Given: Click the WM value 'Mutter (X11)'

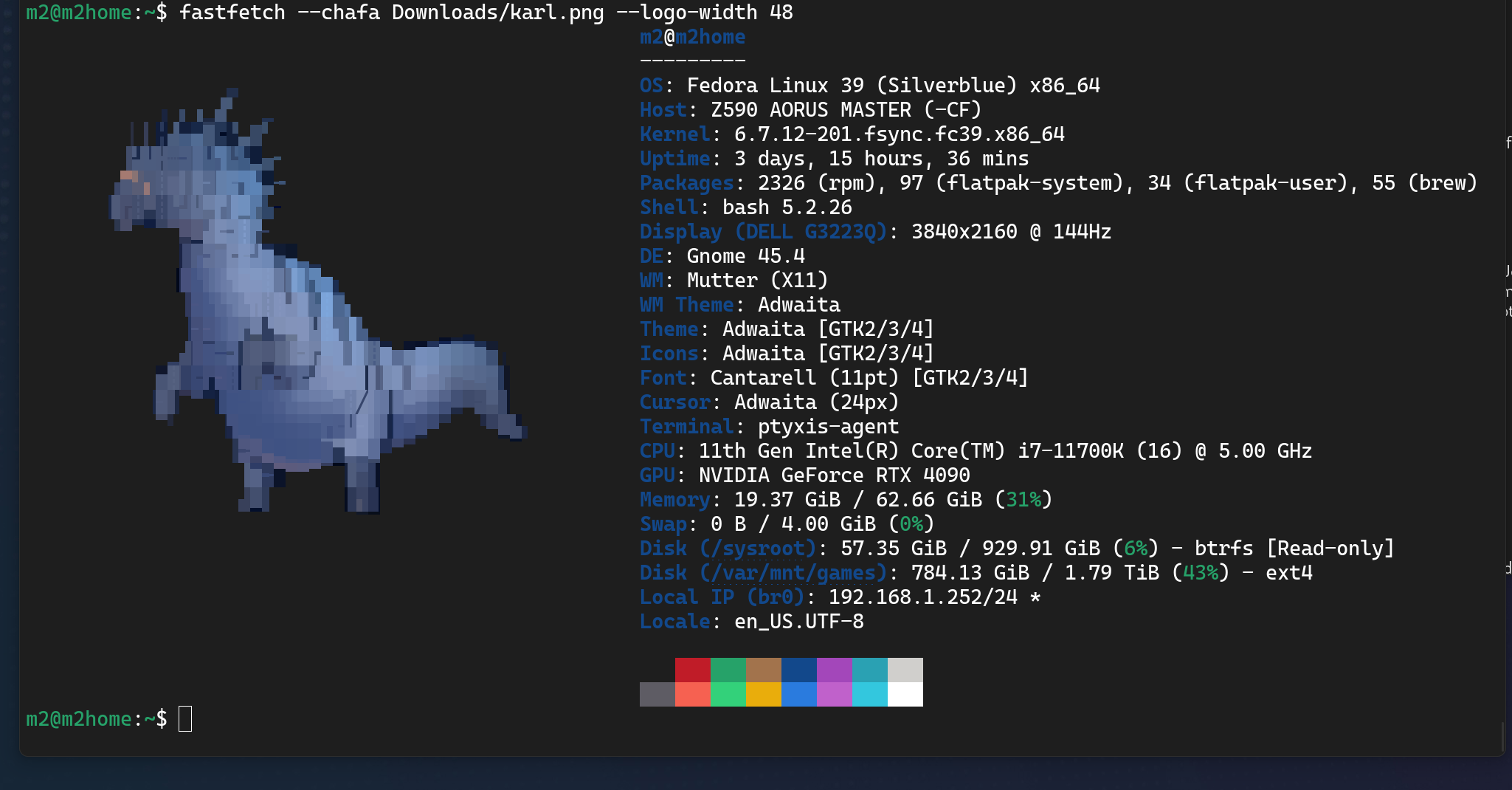Looking at the screenshot, I should [x=758, y=281].
